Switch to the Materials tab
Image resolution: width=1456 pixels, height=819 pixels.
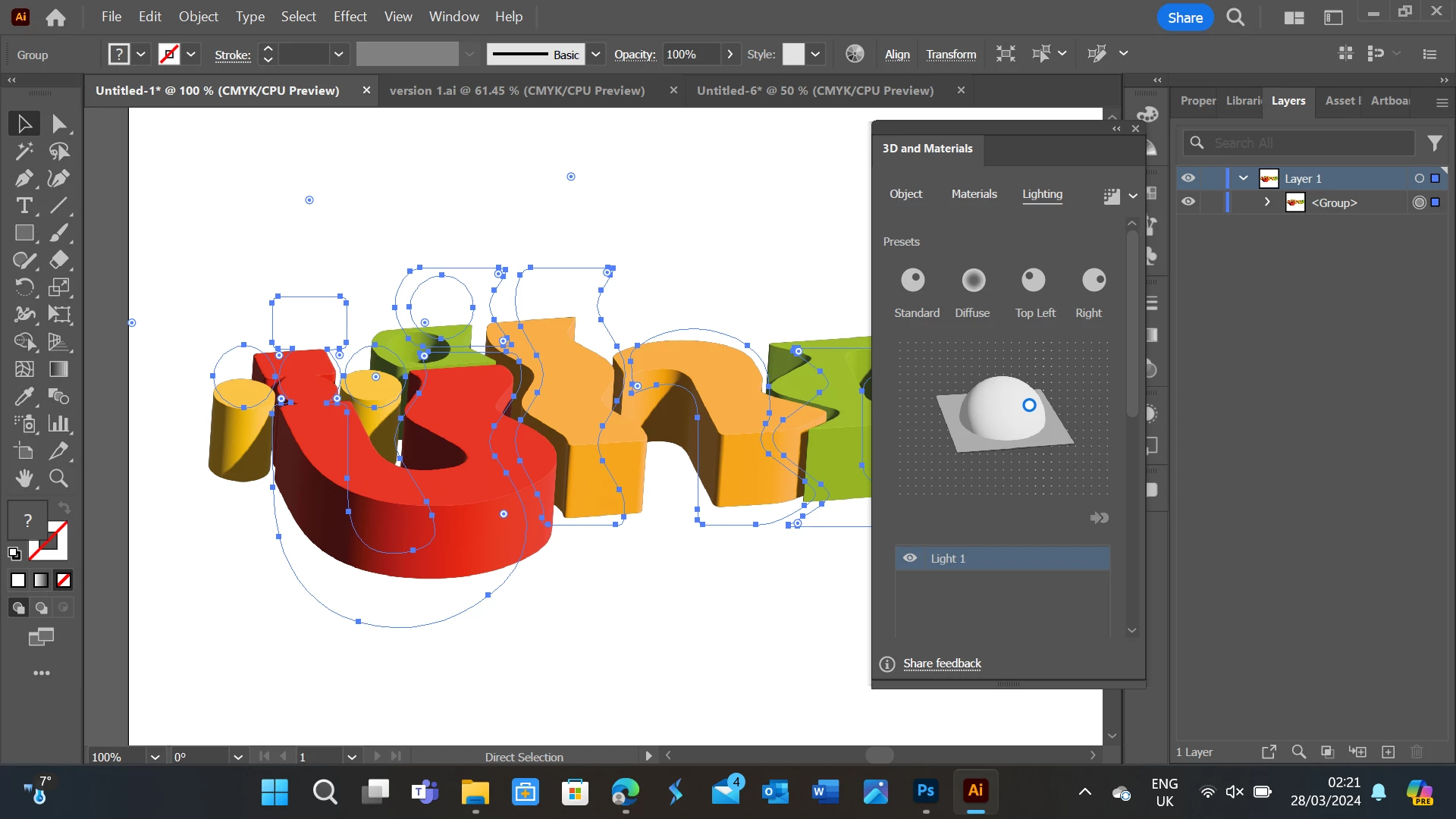(974, 194)
